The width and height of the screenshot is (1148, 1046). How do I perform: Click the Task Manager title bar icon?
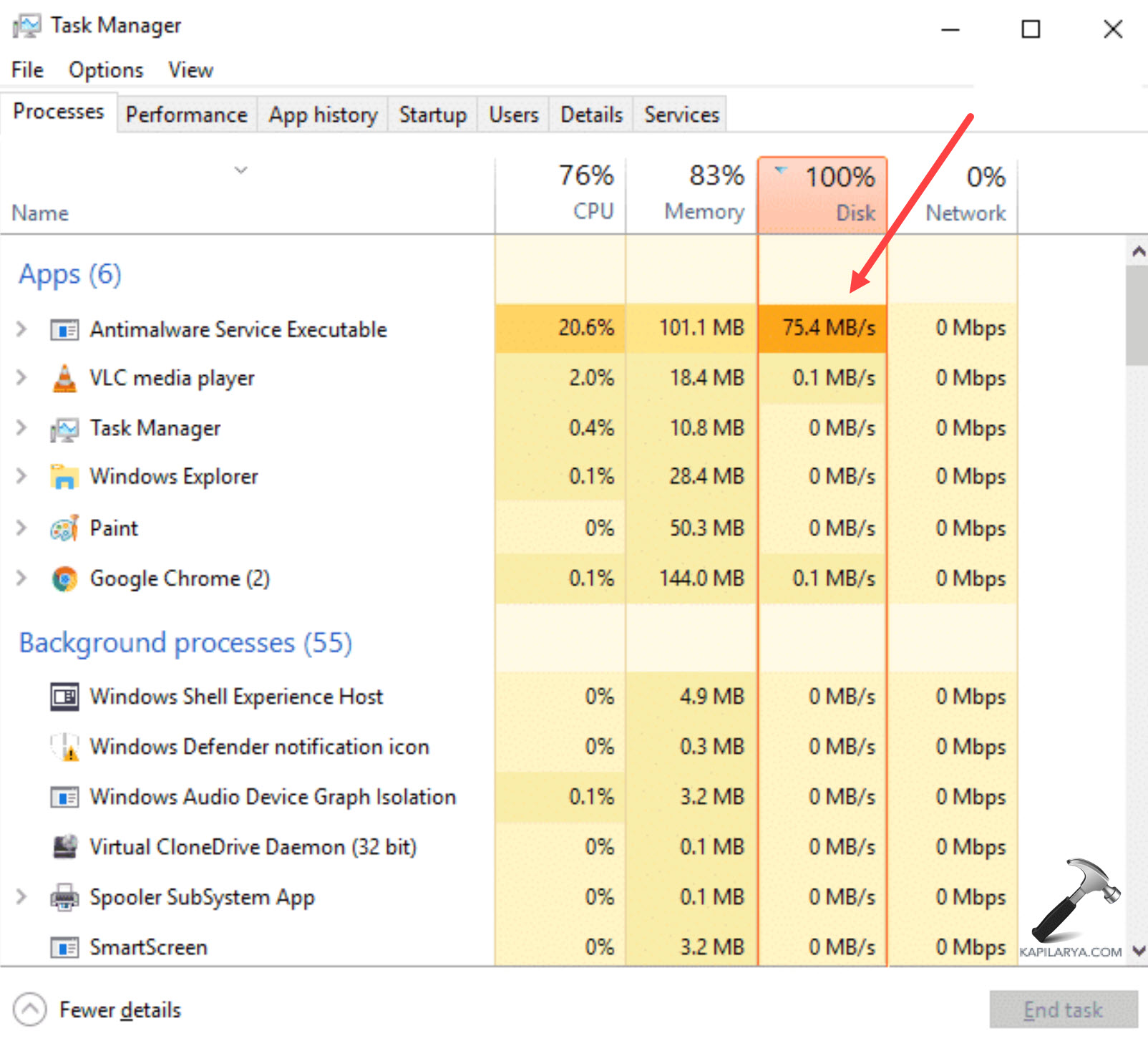(x=26, y=26)
